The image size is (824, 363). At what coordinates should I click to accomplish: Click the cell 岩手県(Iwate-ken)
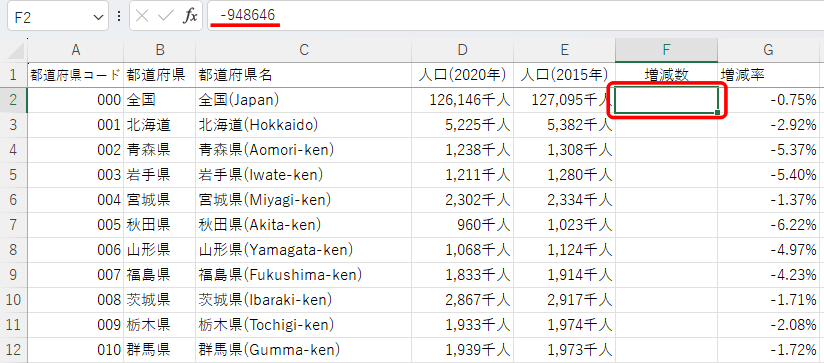tap(304, 175)
